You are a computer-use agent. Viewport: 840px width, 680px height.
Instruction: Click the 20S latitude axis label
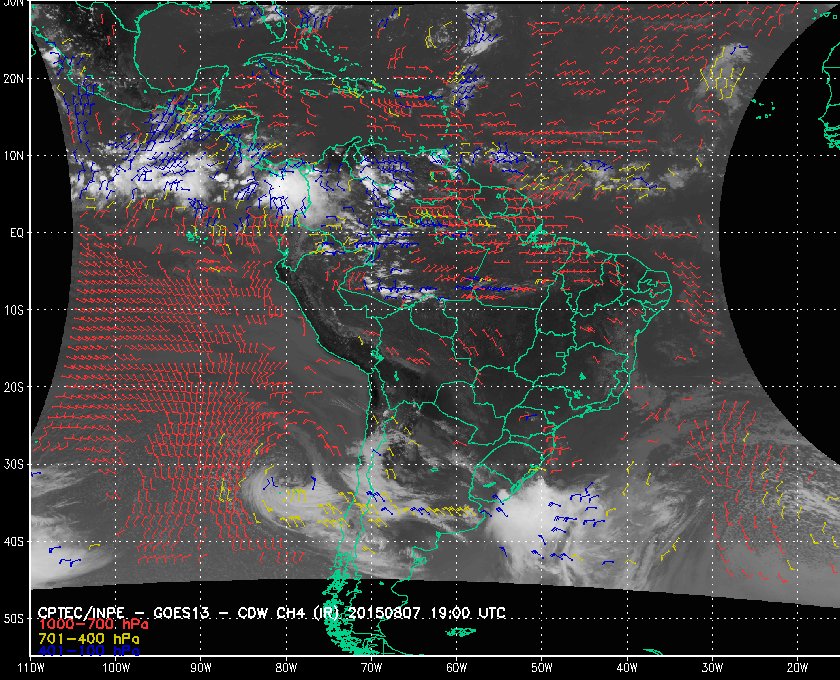tap(14, 387)
